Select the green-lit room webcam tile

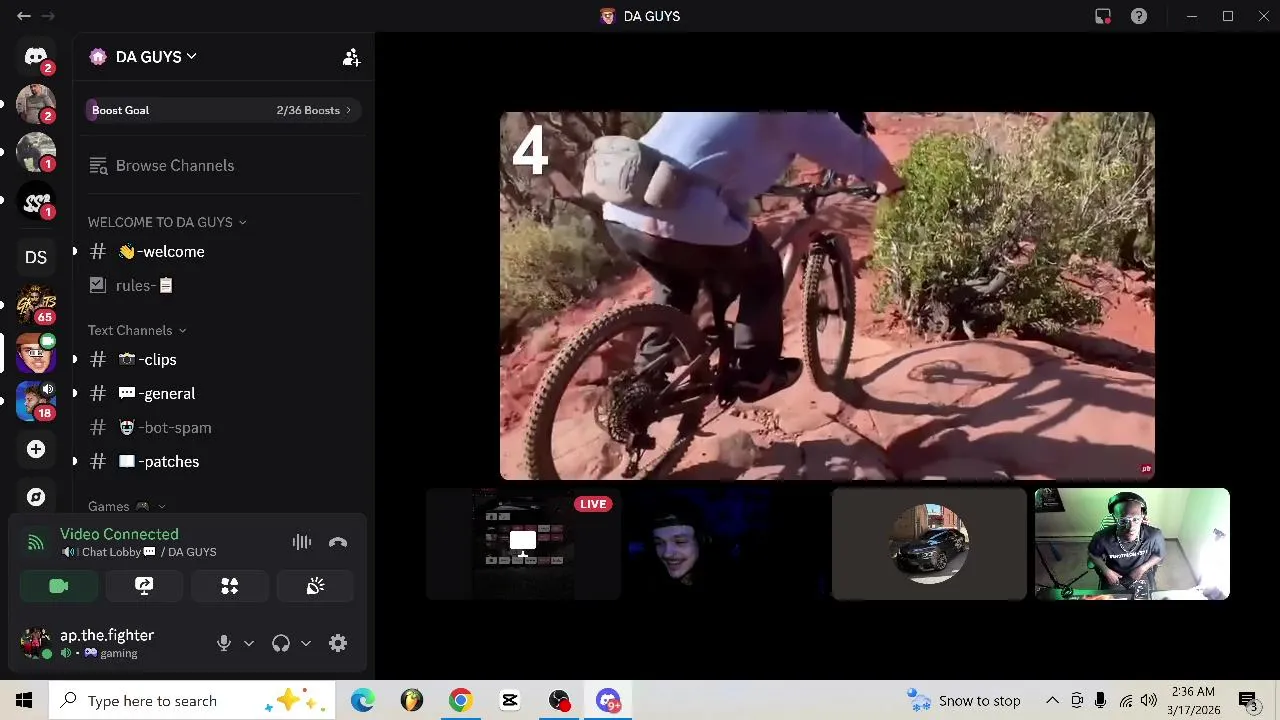click(1132, 544)
